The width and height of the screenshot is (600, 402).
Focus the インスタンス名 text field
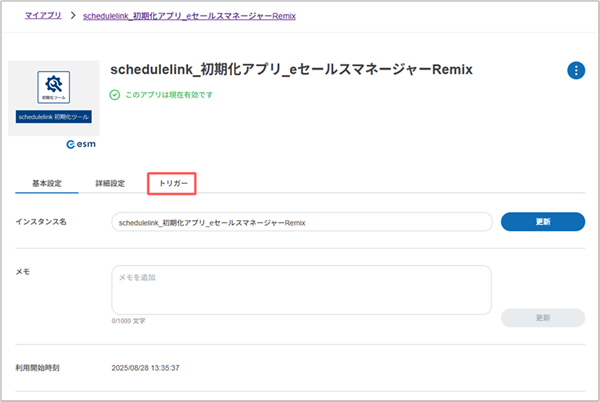[300, 222]
